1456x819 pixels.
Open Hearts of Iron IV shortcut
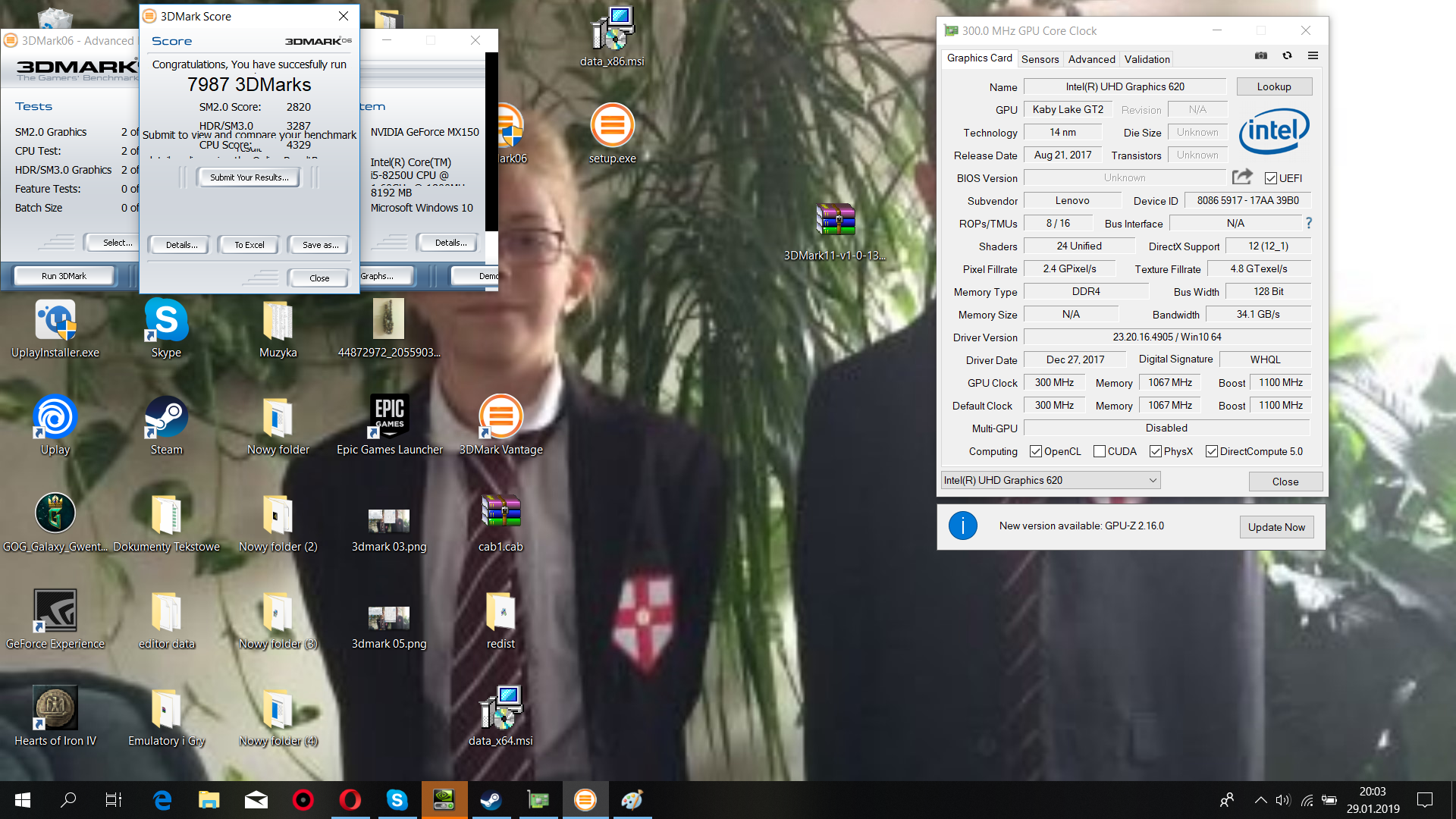tap(55, 716)
